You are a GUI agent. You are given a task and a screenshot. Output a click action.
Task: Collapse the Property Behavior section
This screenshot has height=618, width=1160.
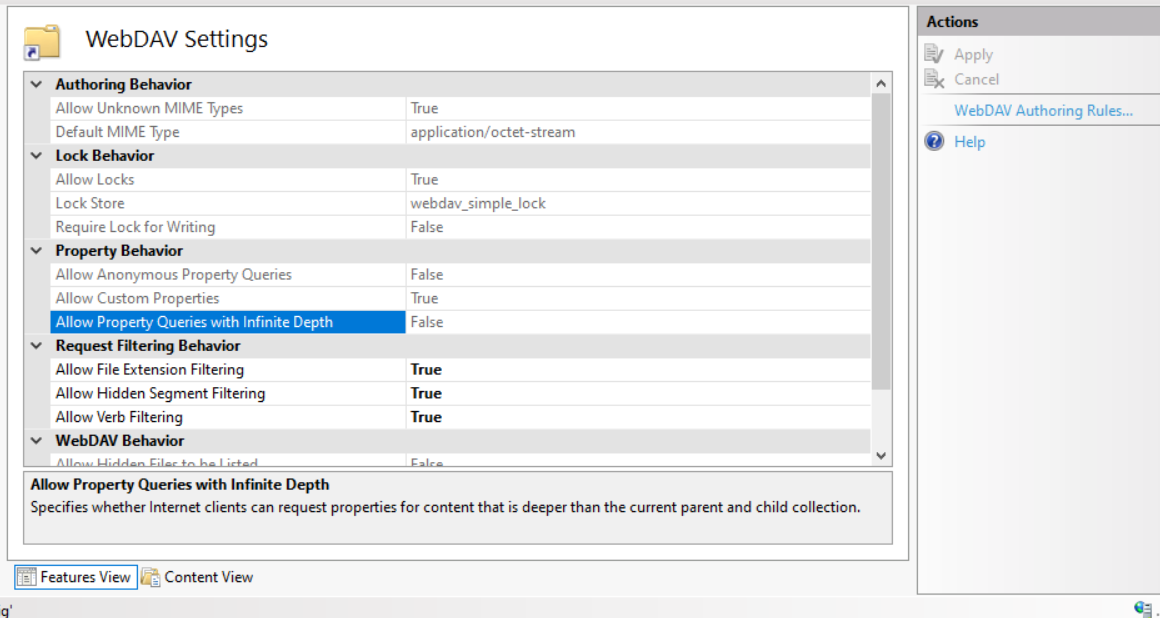click(37, 251)
